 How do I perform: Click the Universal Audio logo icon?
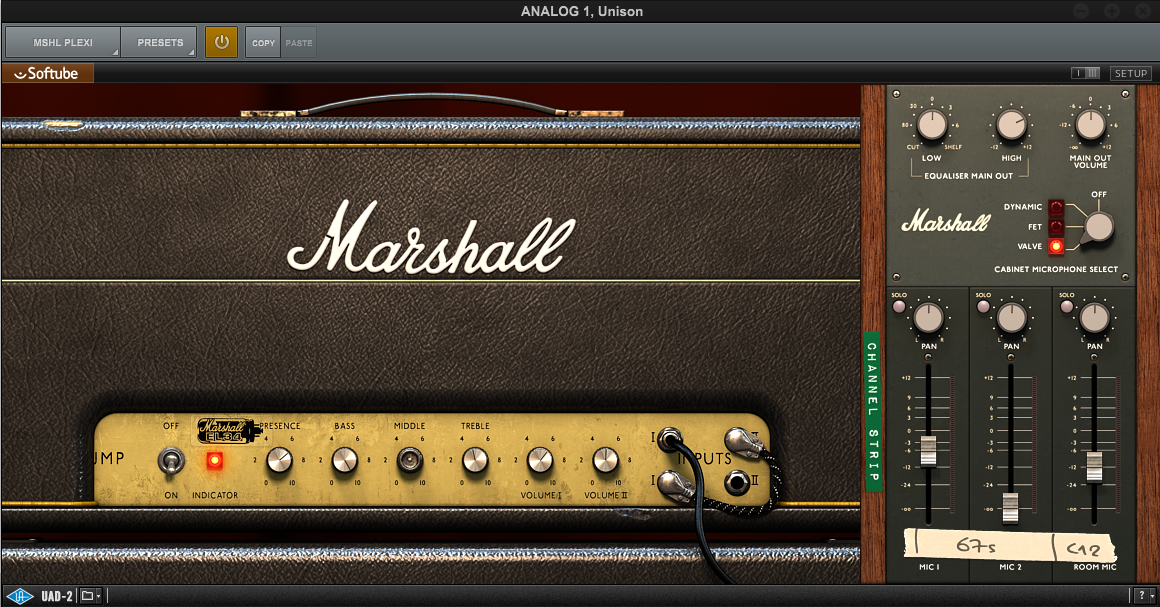20,596
